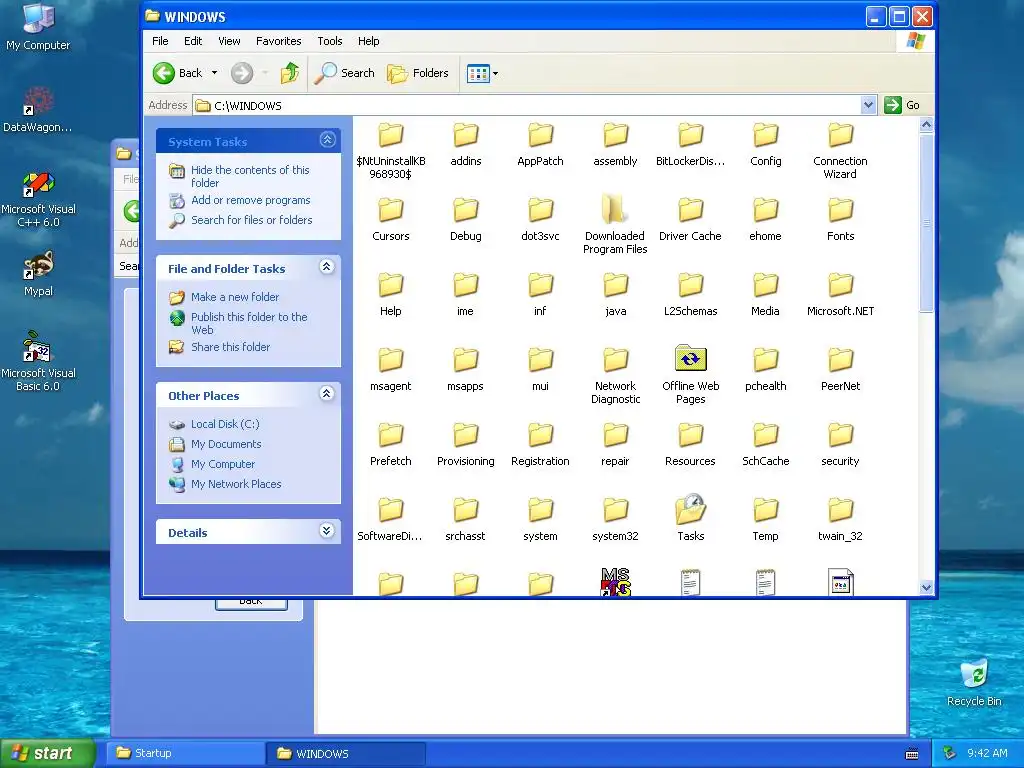Image resolution: width=1024 pixels, height=768 pixels.
Task: Select the Fonts folder icon
Action: 840,210
